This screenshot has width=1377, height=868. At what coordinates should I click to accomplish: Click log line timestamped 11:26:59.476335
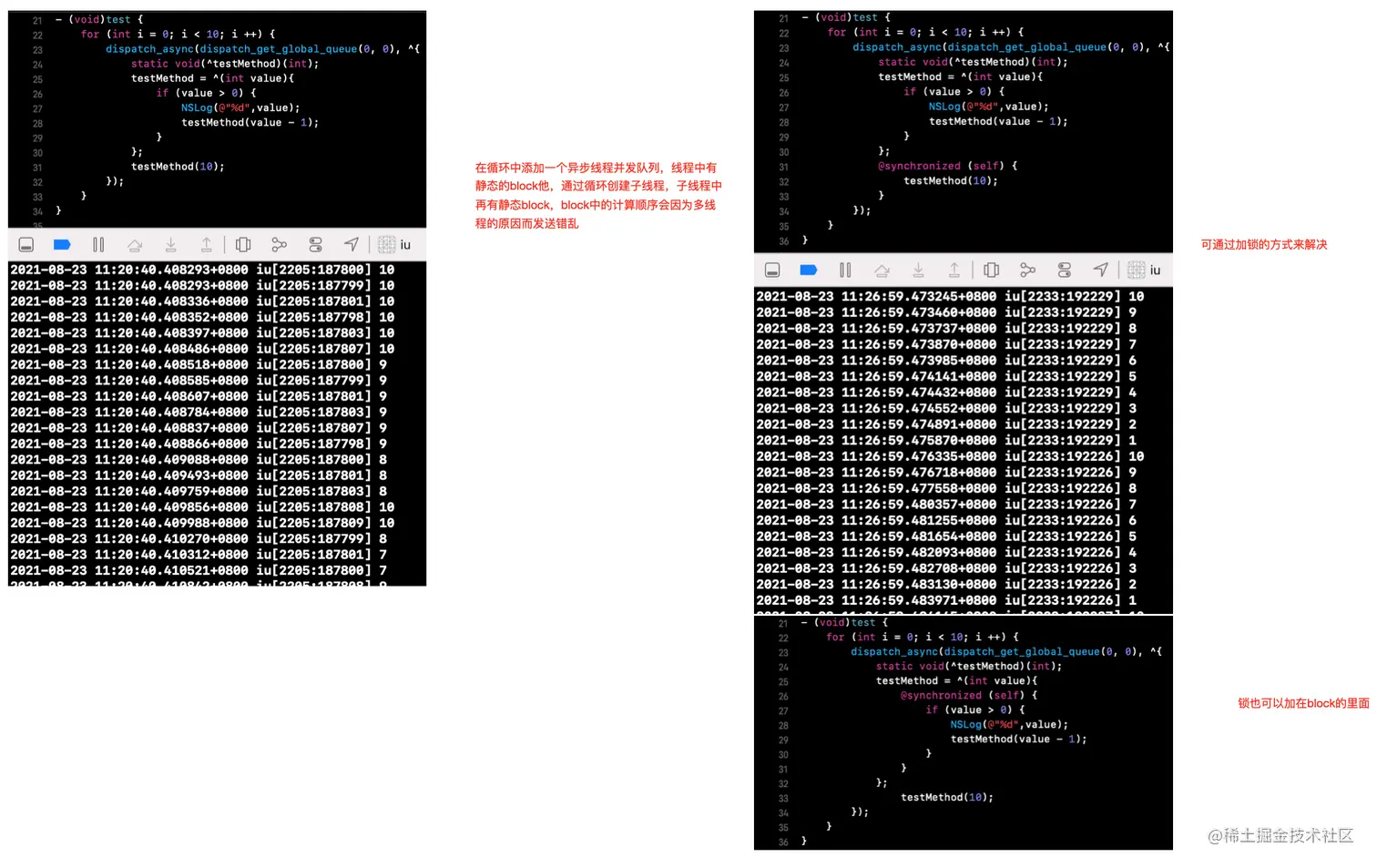[x=950, y=457]
